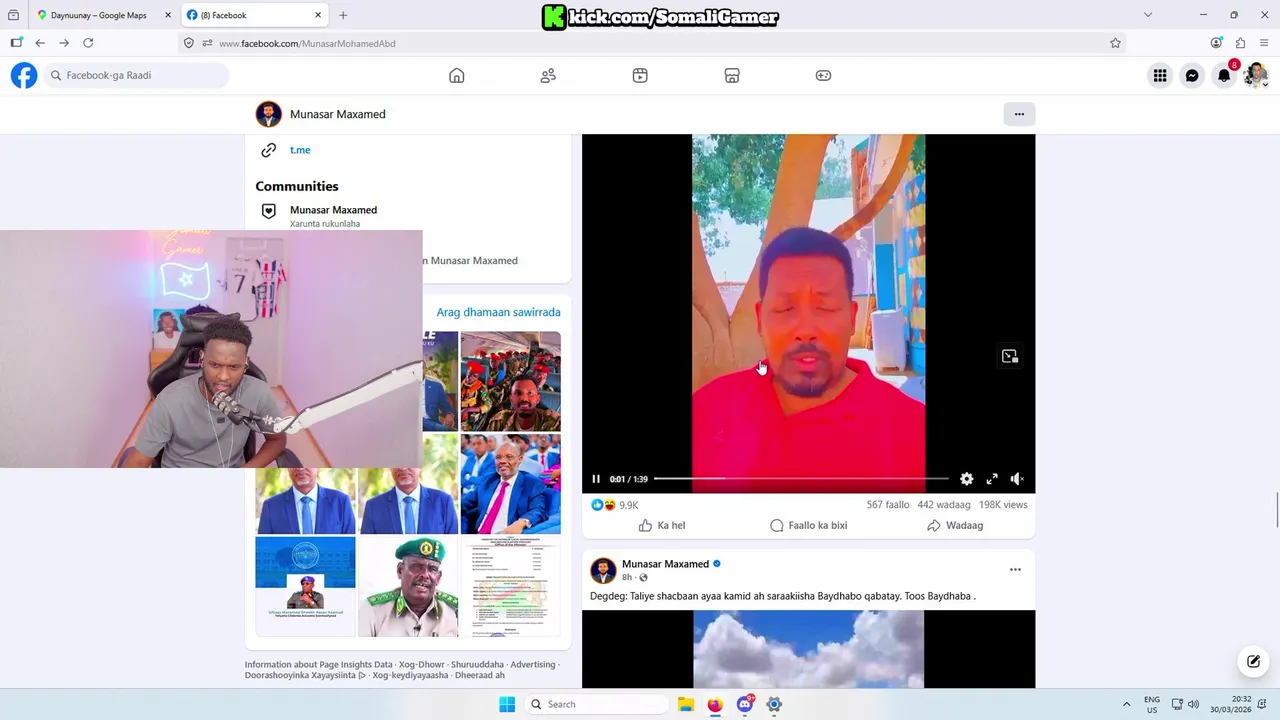This screenshot has height=720, width=1280.
Task: Reload the current page
Action: pos(88,43)
